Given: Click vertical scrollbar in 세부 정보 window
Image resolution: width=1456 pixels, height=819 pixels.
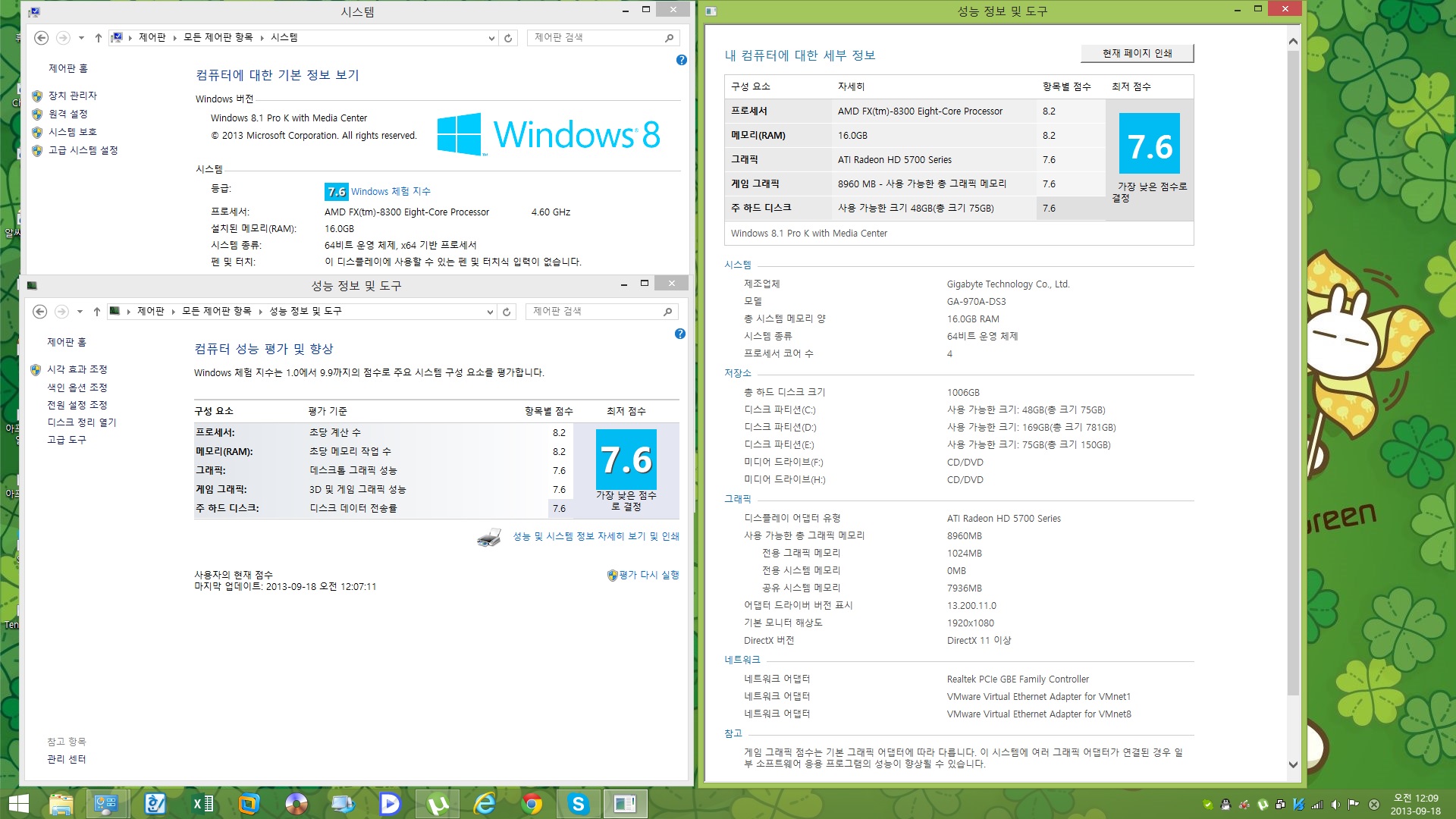Looking at the screenshot, I should click(1293, 373).
